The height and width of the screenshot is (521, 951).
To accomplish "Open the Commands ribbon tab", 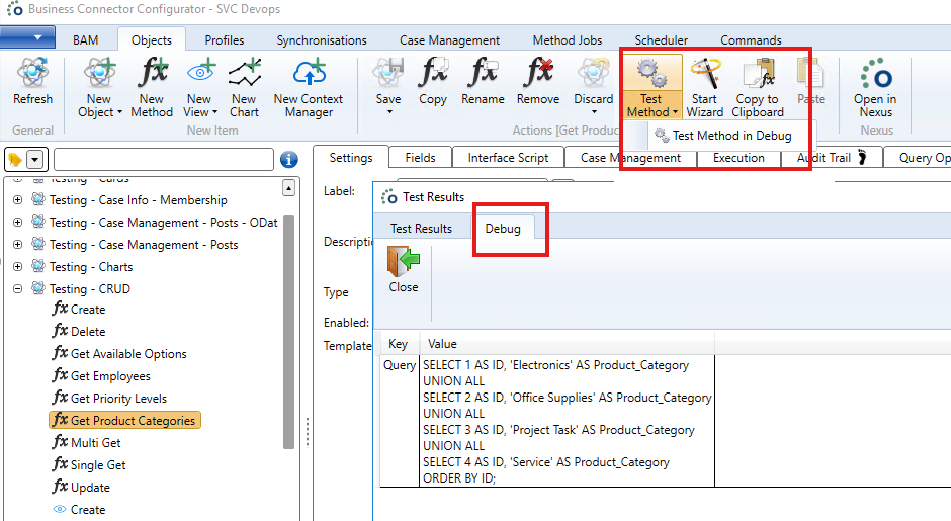I will (x=751, y=40).
